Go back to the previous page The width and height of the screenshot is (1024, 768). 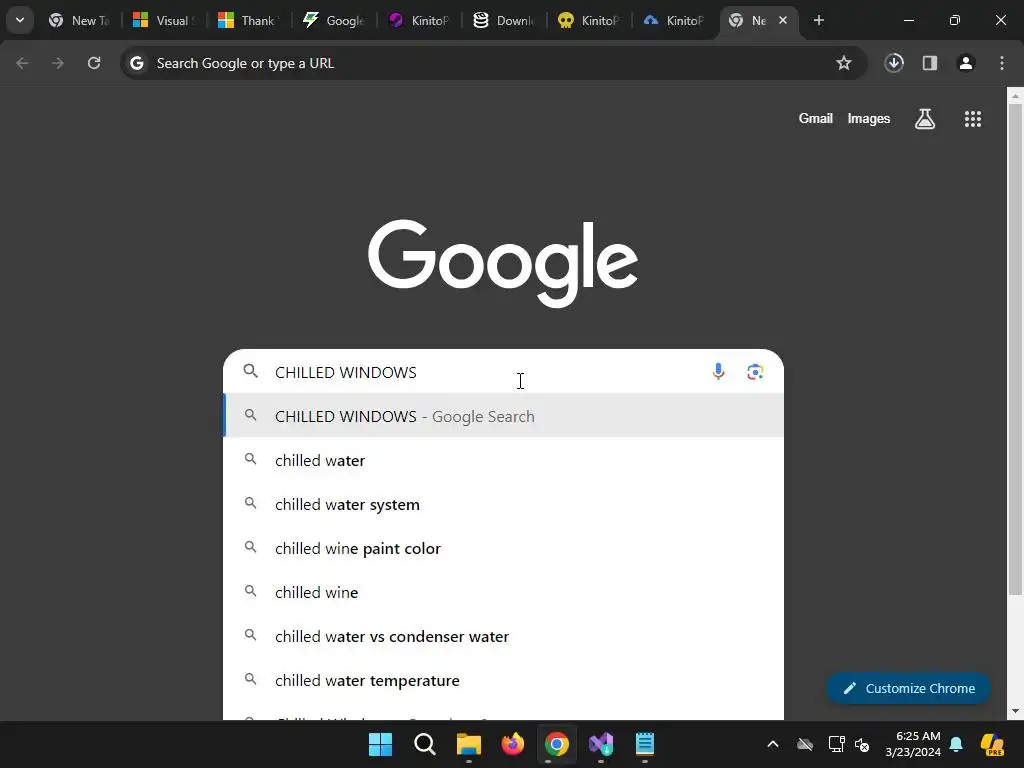[22, 63]
